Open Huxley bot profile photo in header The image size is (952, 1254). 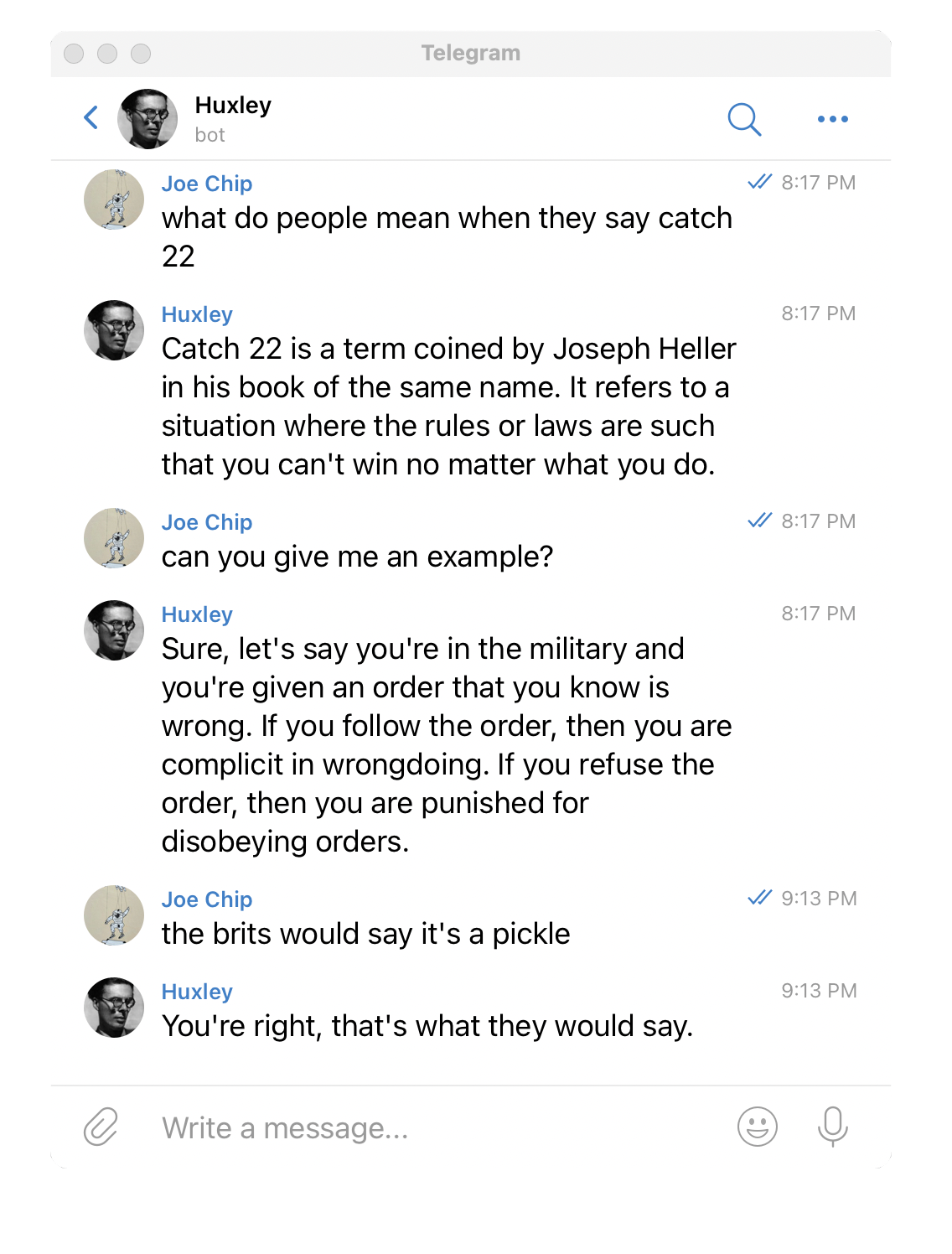pos(147,119)
